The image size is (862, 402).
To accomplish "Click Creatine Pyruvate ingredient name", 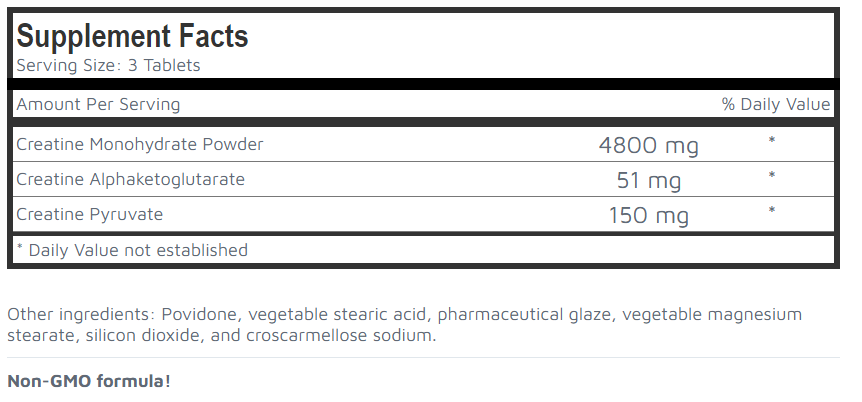I will pos(89,214).
